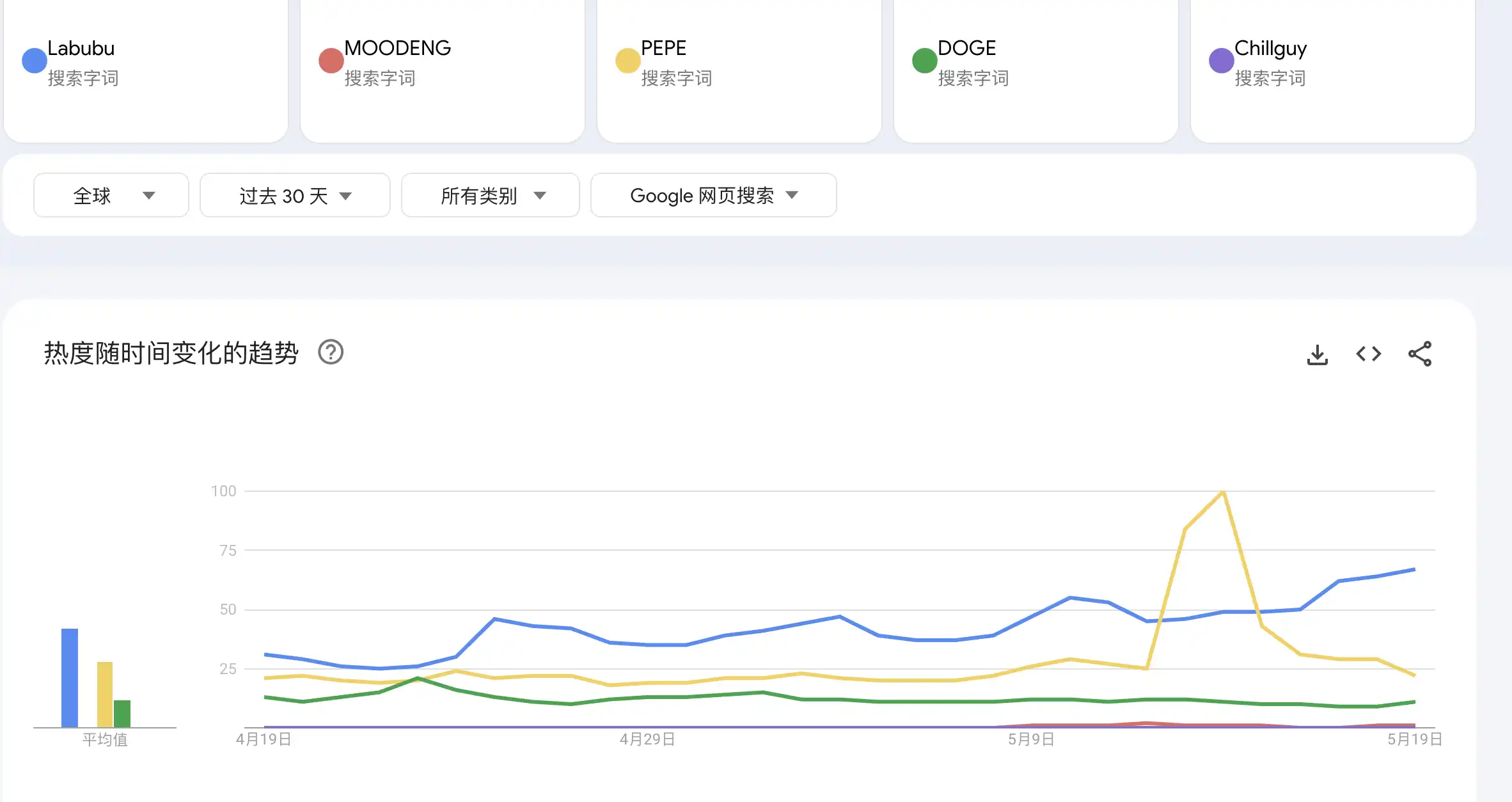
Task: Download the trends data
Action: point(1317,352)
